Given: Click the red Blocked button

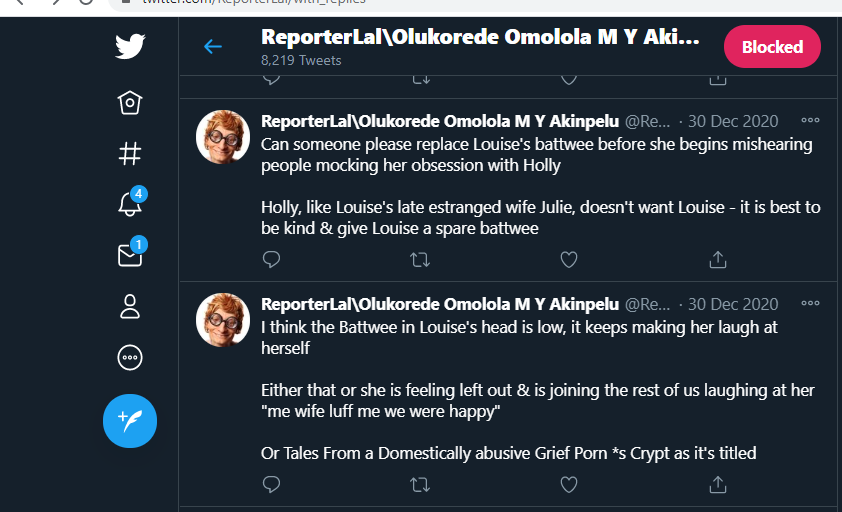Looking at the screenshot, I should click(772, 47).
